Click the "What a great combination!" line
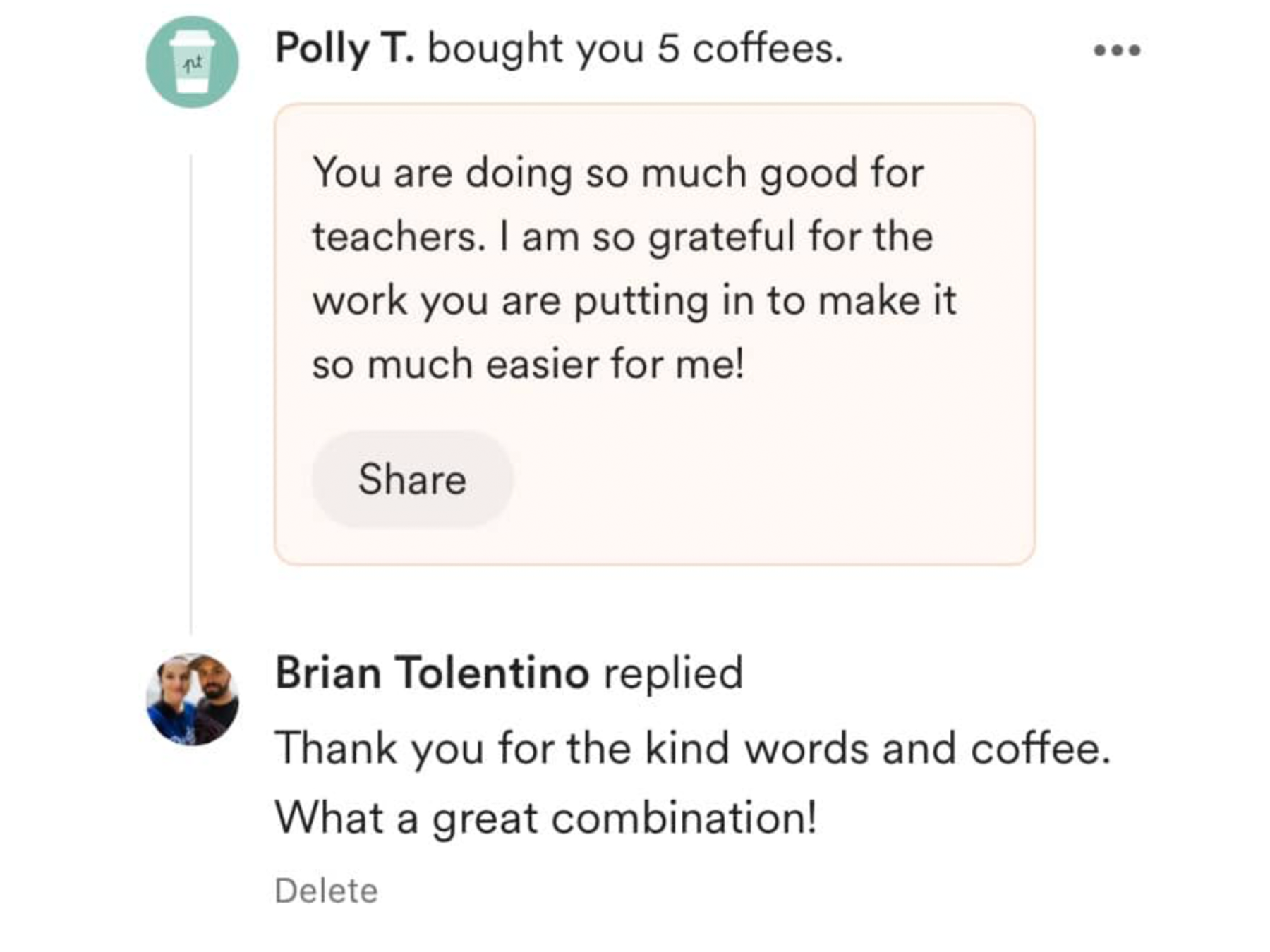Screen dimensions: 1270x952 click(x=545, y=818)
